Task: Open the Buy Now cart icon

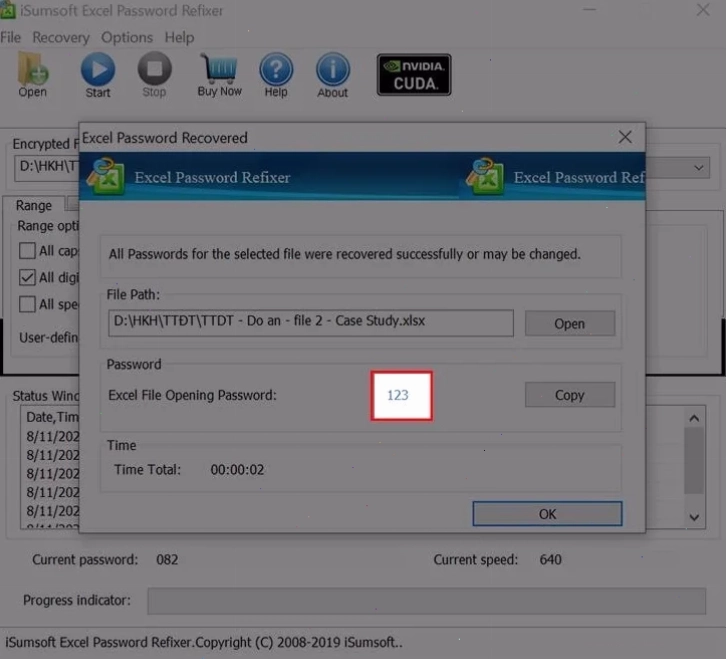Action: coord(219,75)
